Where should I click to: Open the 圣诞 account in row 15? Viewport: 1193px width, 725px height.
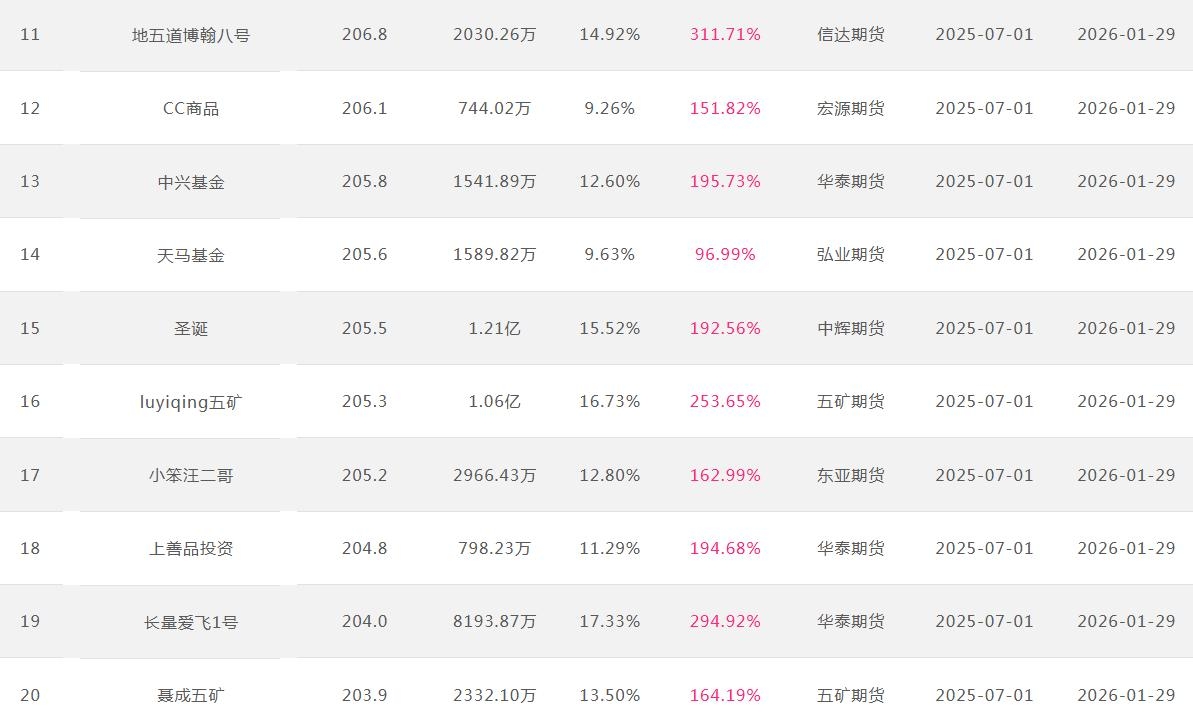(x=190, y=328)
